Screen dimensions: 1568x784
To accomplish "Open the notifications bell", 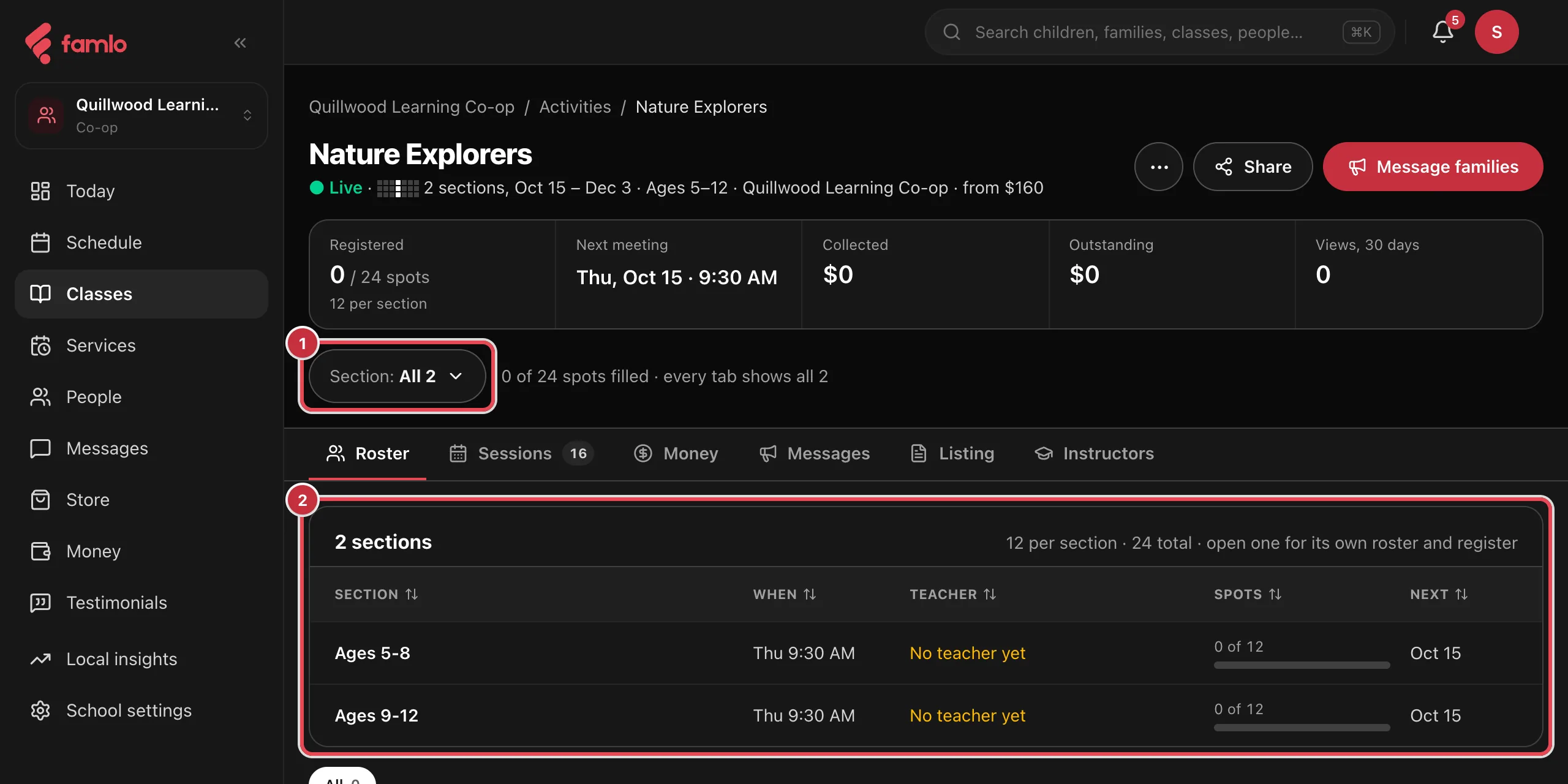I will [x=1442, y=32].
